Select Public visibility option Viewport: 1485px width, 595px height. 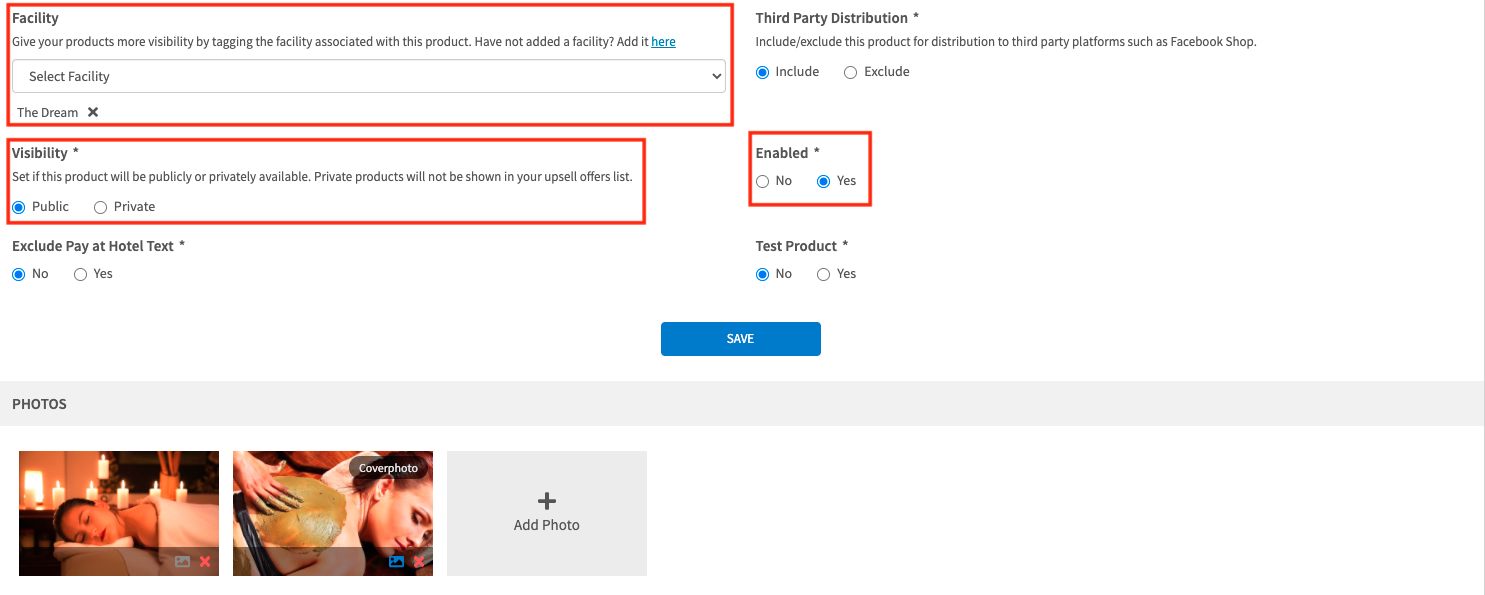[19, 207]
